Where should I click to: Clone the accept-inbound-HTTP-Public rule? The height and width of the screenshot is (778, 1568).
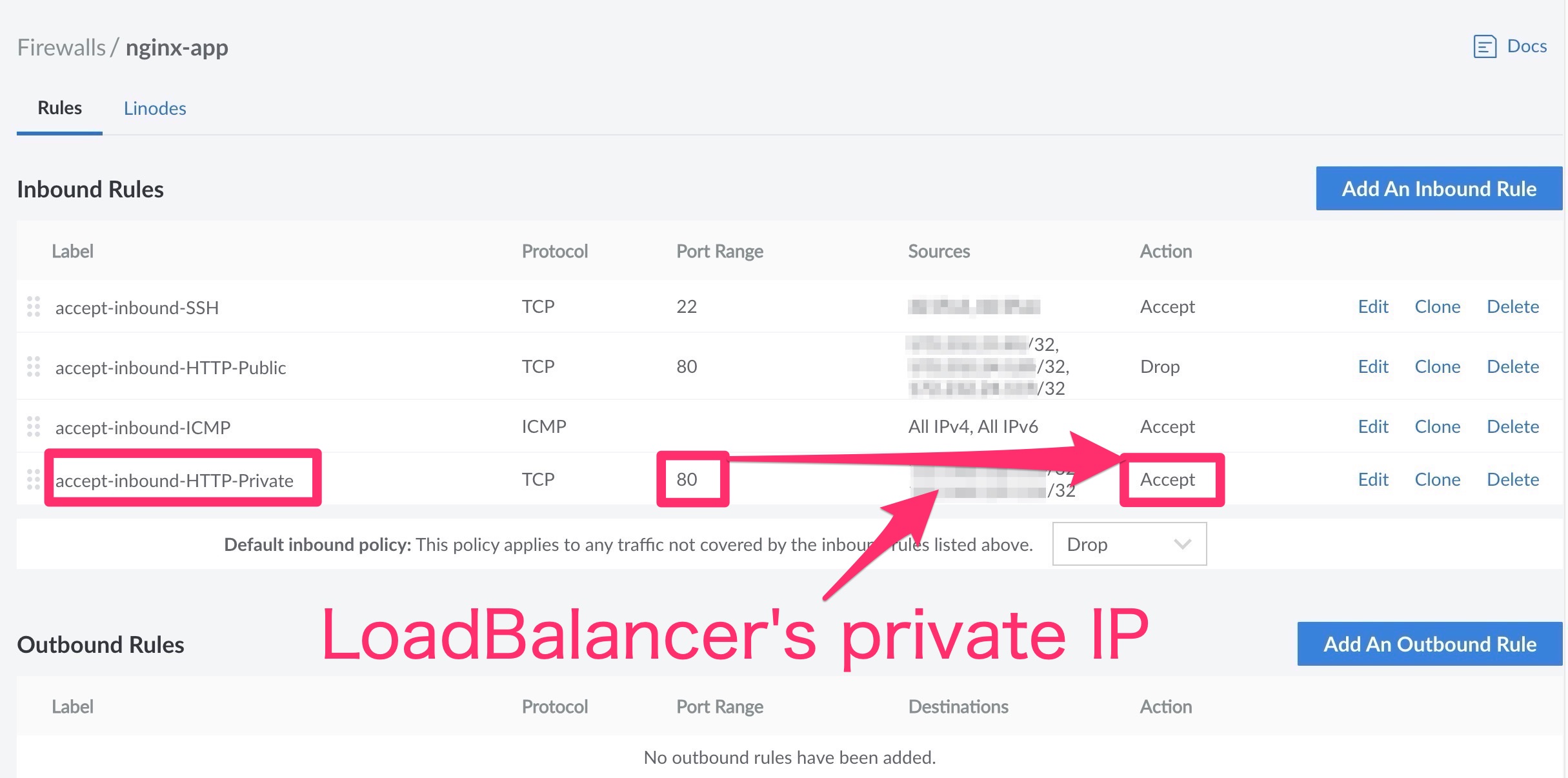pos(1437,366)
